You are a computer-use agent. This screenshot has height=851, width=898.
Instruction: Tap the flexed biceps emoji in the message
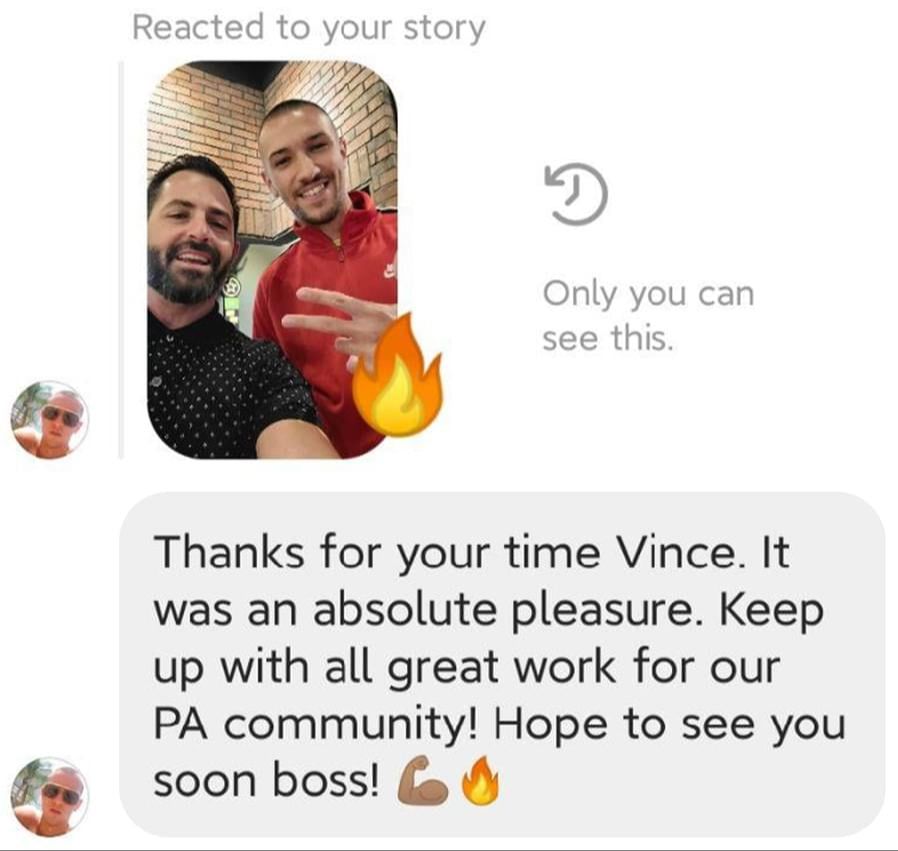click(423, 781)
